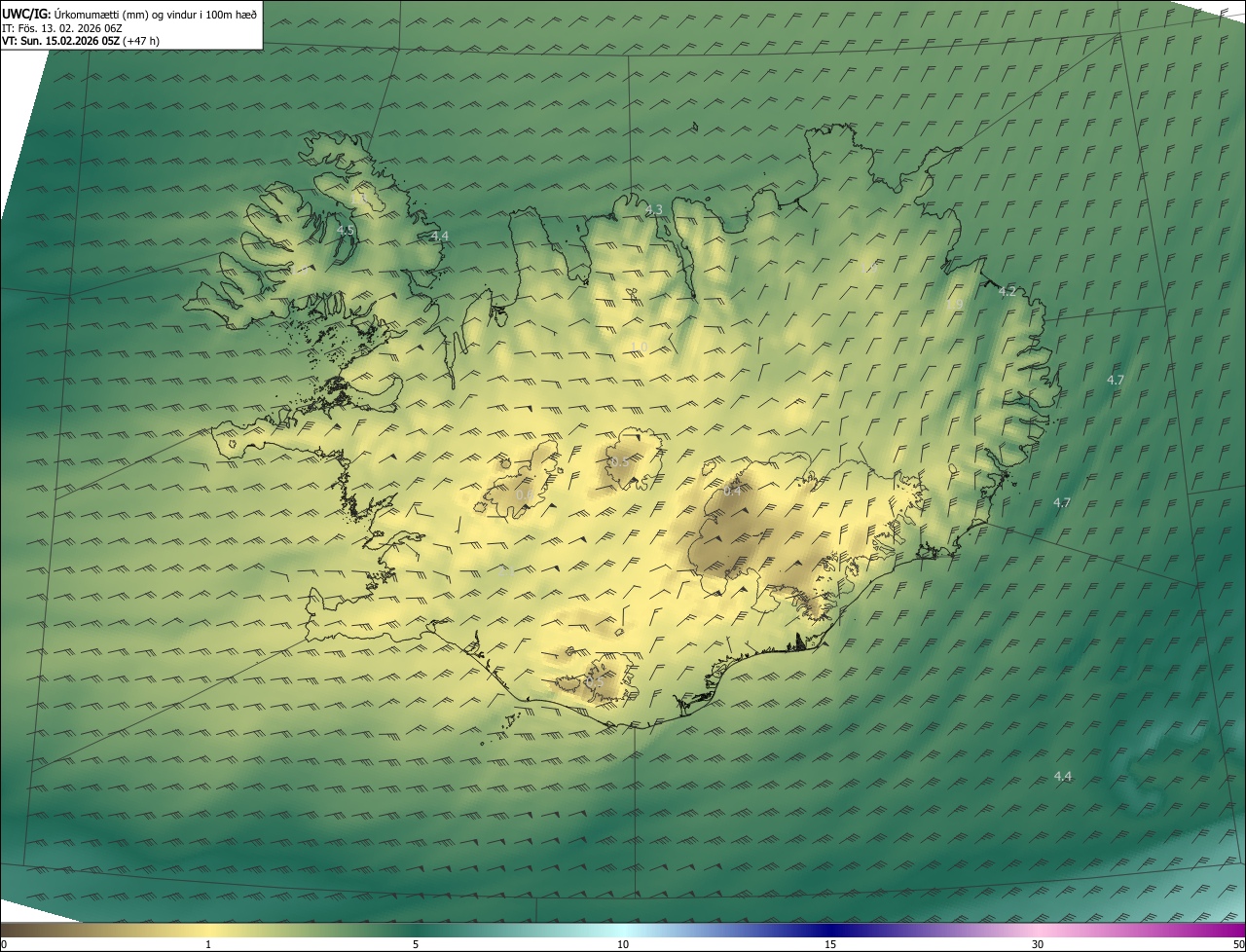
Task: Click the 0.4 value label on the large glacier
Action: coord(732,492)
